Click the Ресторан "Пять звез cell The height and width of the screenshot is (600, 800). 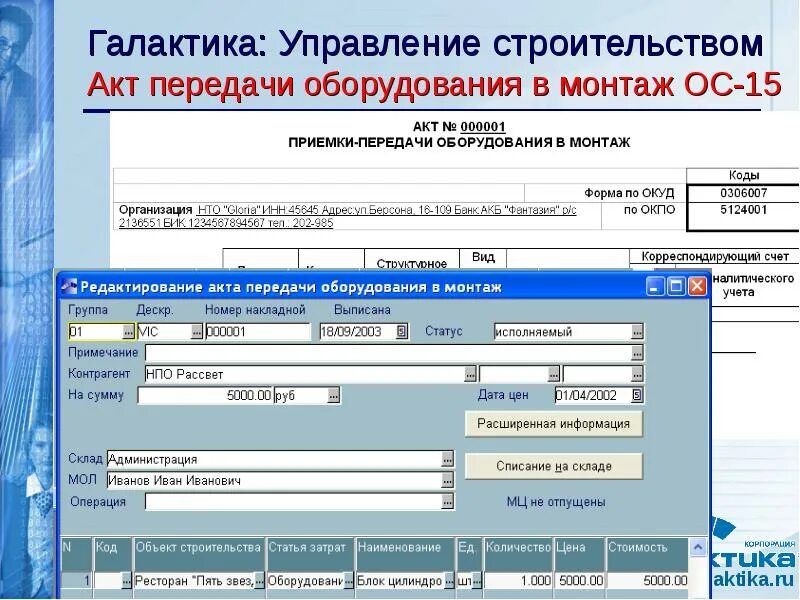click(x=194, y=581)
